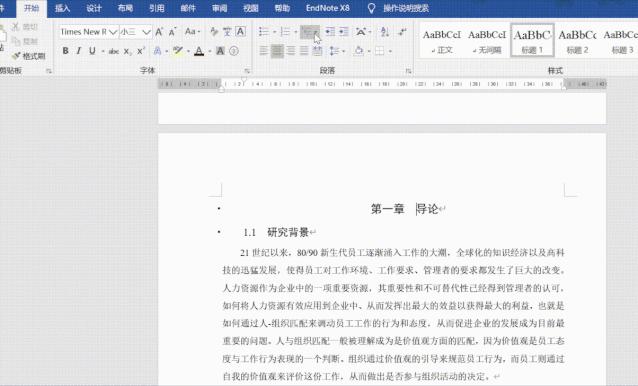Click the Line Spacing icon
This screenshot has height=386, width=638.
pyautogui.click(x=334, y=51)
